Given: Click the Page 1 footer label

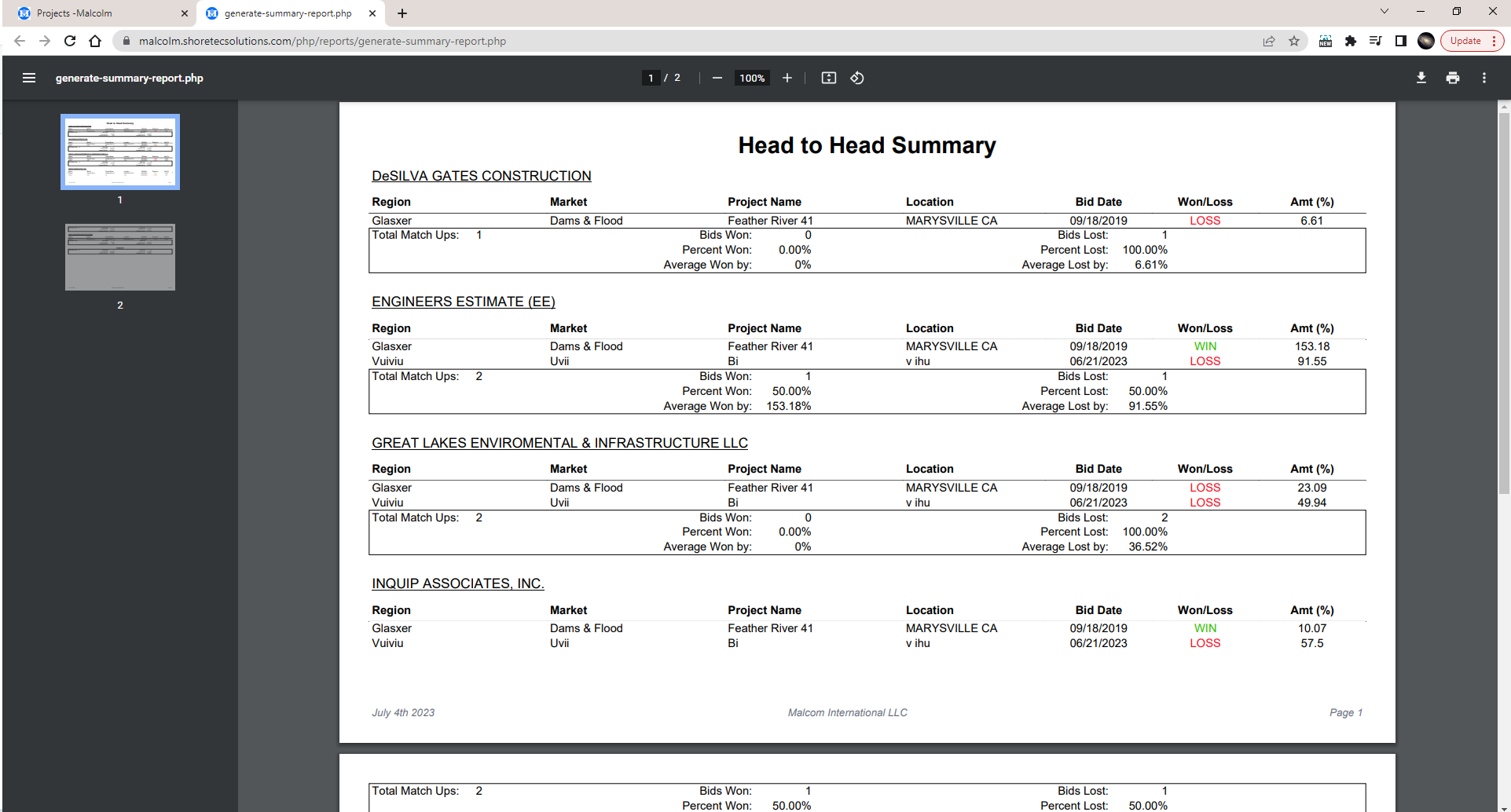Looking at the screenshot, I should (x=1346, y=712).
